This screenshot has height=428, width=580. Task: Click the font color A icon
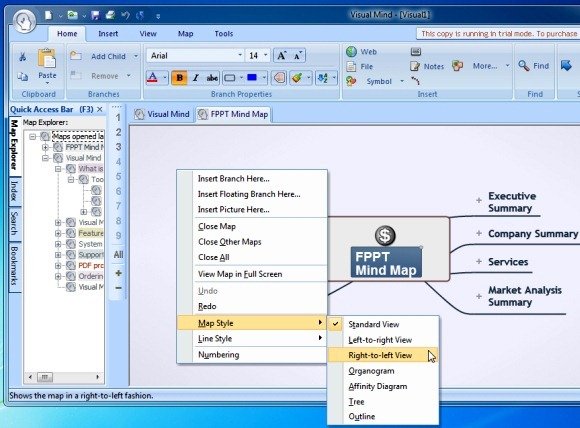(152, 78)
